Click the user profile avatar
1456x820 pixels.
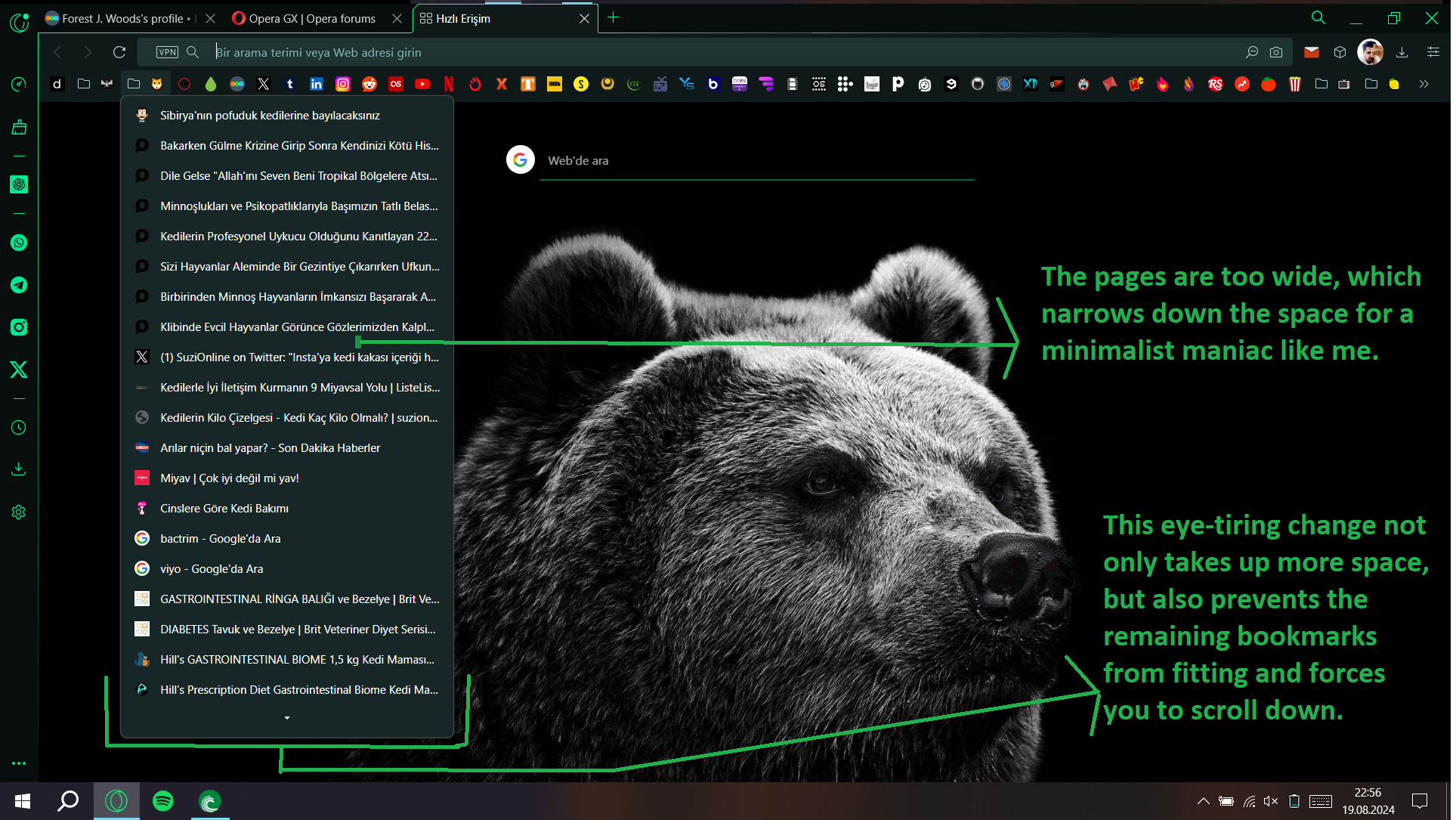pyautogui.click(x=1371, y=52)
